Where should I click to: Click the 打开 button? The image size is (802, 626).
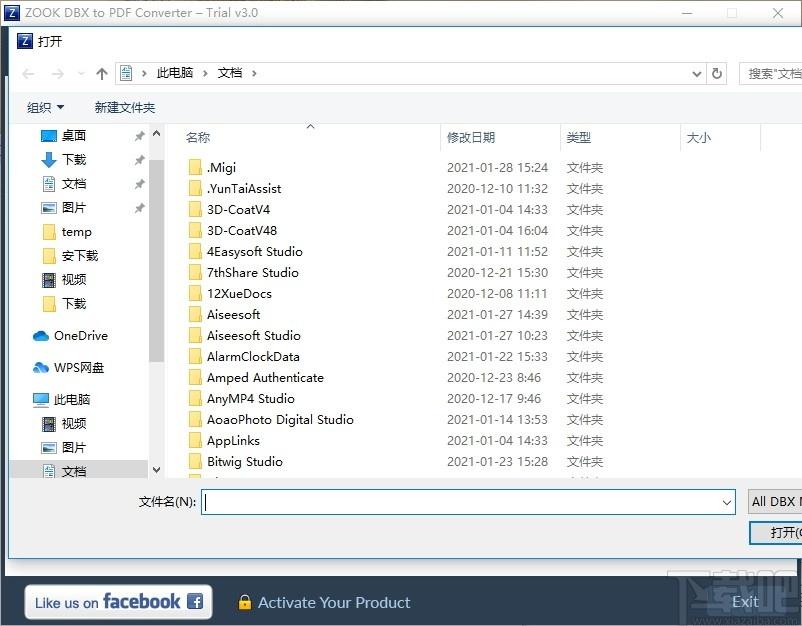tap(776, 532)
